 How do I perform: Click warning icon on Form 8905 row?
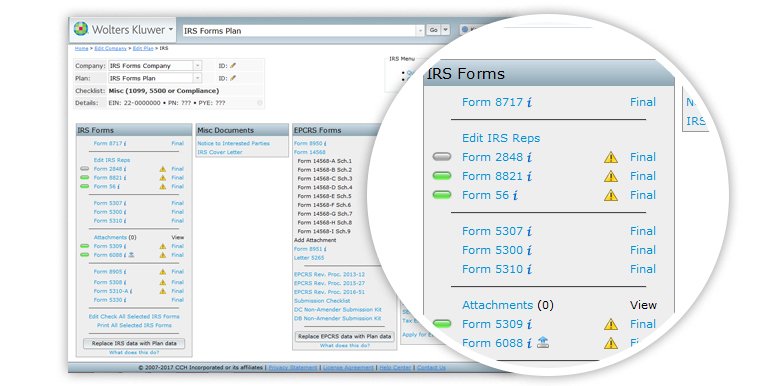tap(163, 272)
